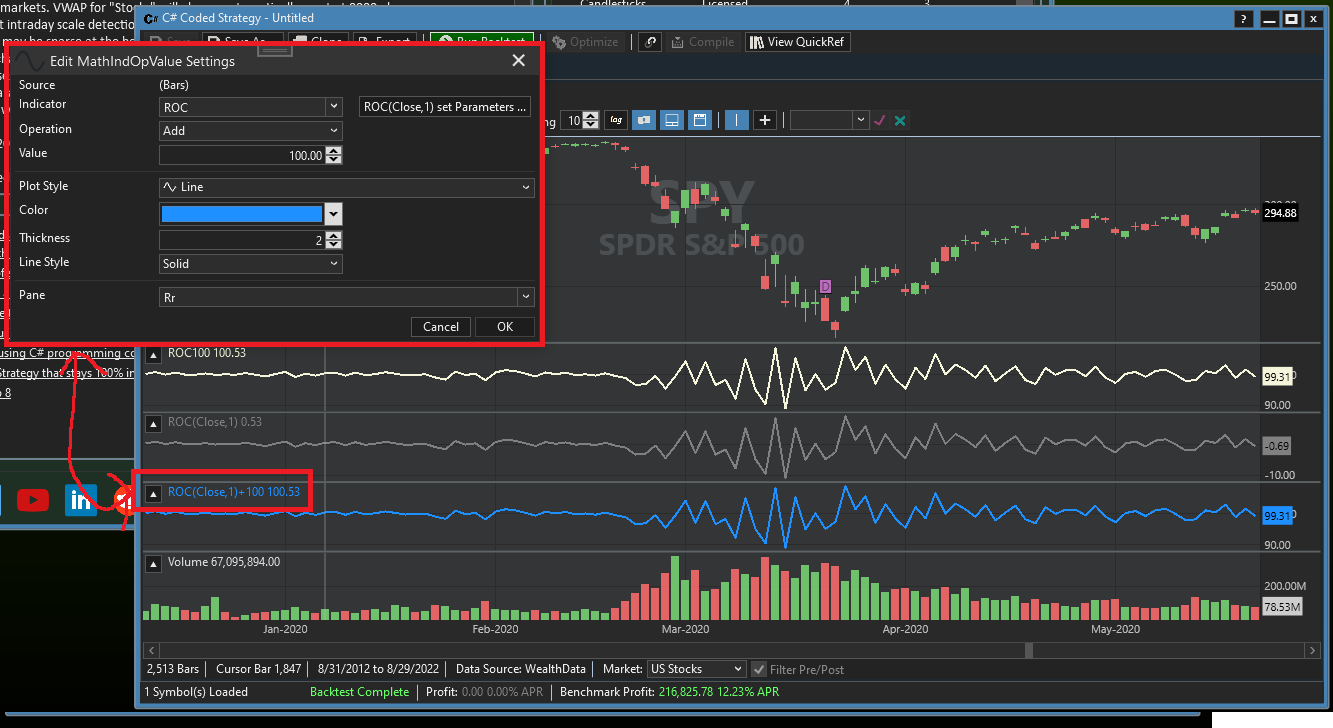The image size is (1333, 728).
Task: Click Thickness stepper arrows
Action: coord(334,240)
